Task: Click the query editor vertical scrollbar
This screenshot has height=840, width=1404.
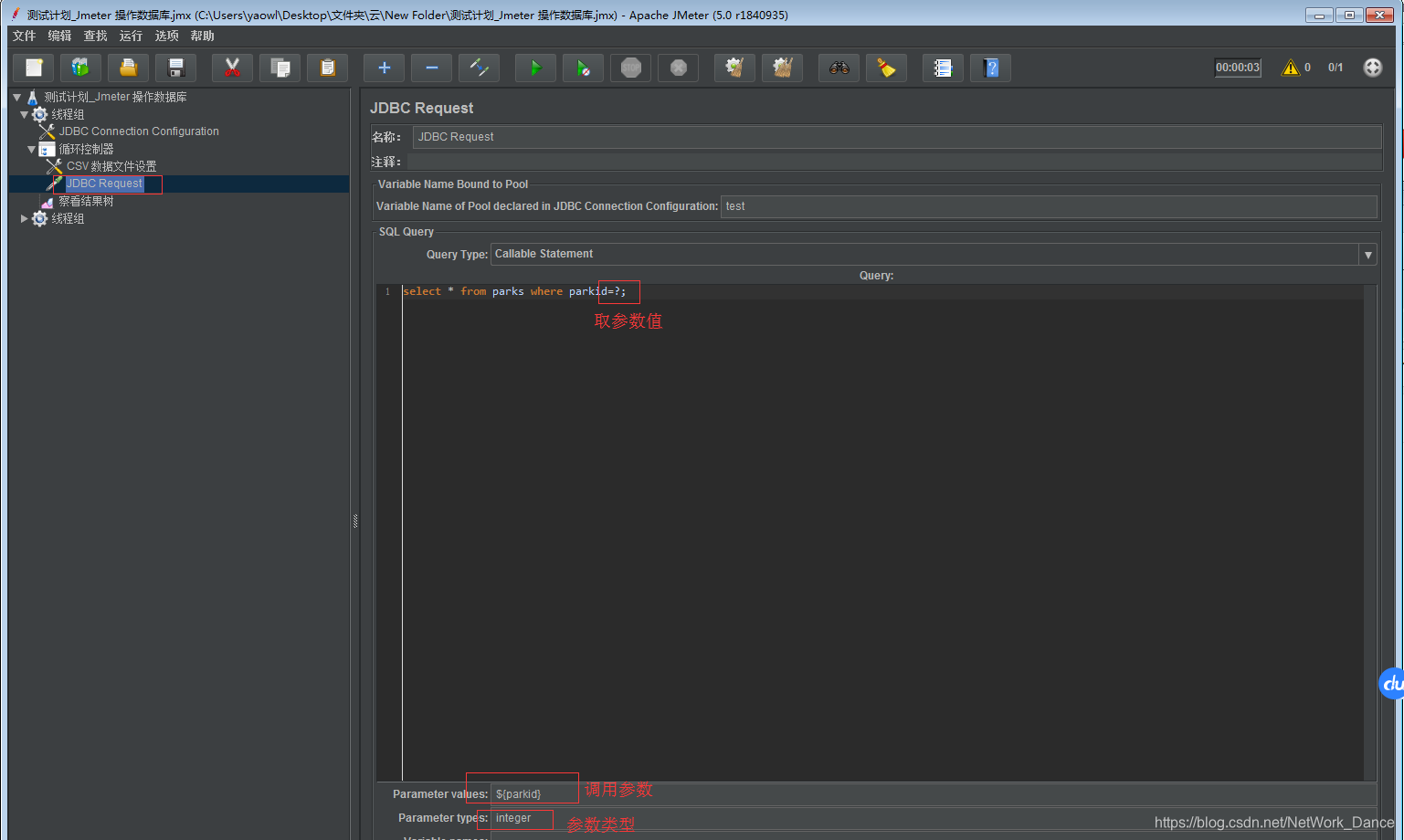Action: click(1369, 531)
